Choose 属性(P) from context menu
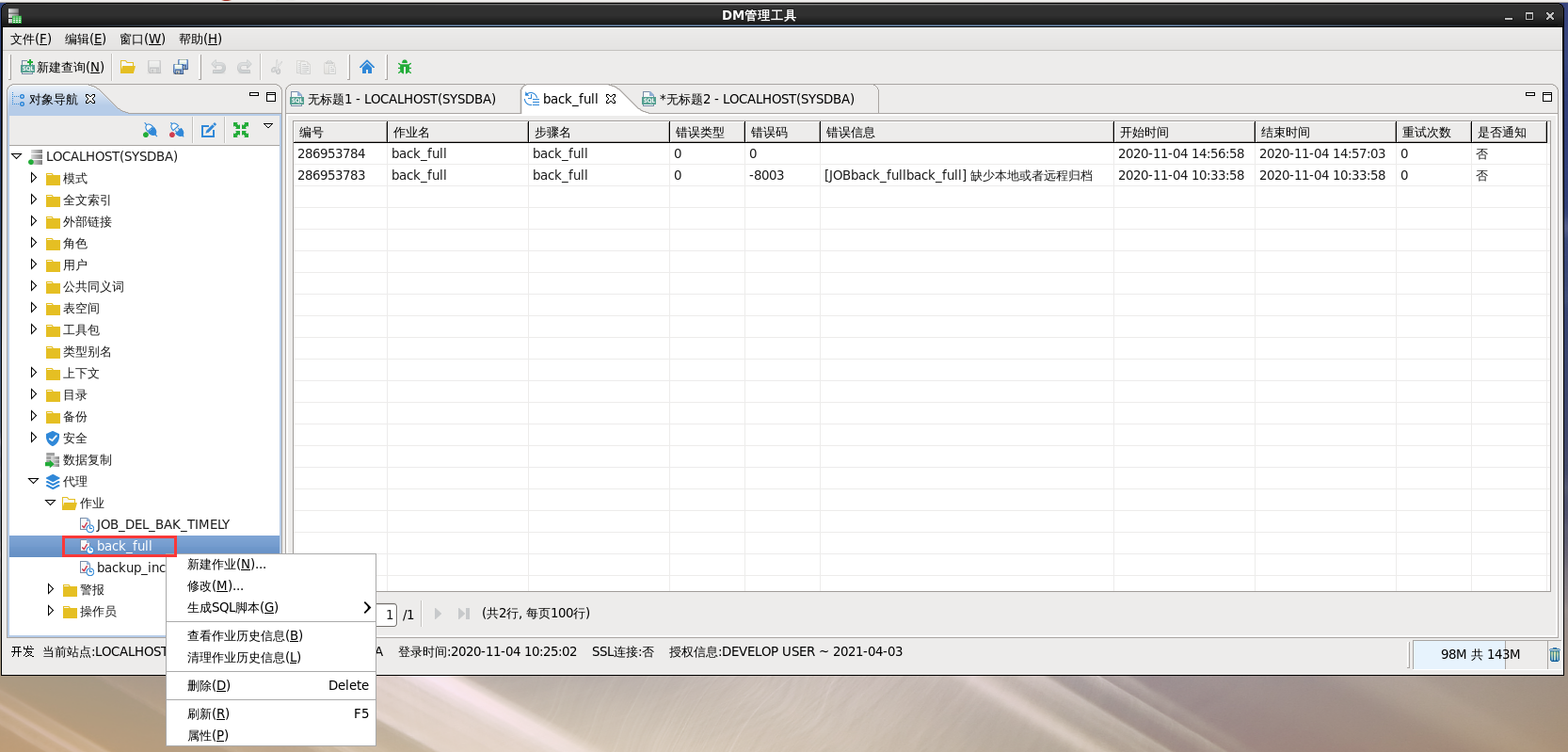This screenshot has height=752, width=1568. (x=271, y=735)
